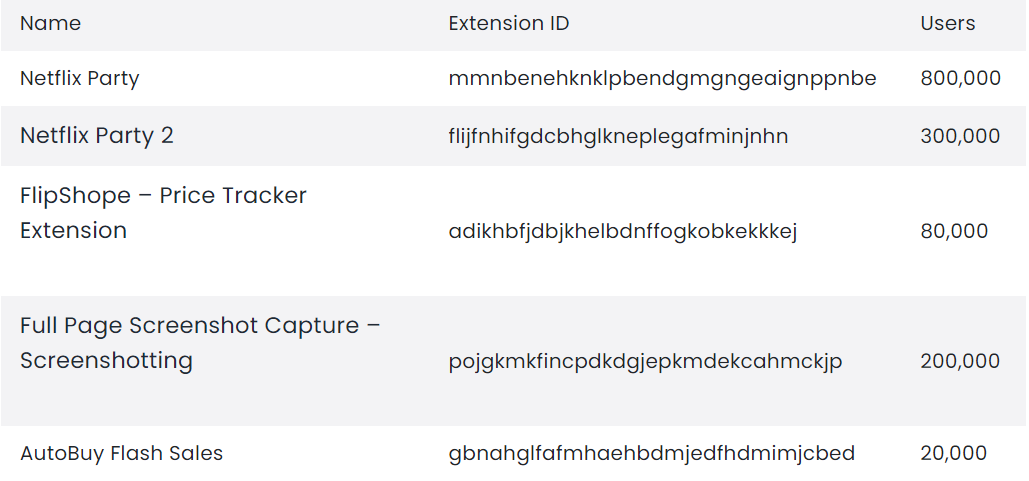Click extension ID adikhbfjdbjkhelbdnffogkobkekkkej
The width and height of the screenshot is (1029, 481).
[622, 231]
